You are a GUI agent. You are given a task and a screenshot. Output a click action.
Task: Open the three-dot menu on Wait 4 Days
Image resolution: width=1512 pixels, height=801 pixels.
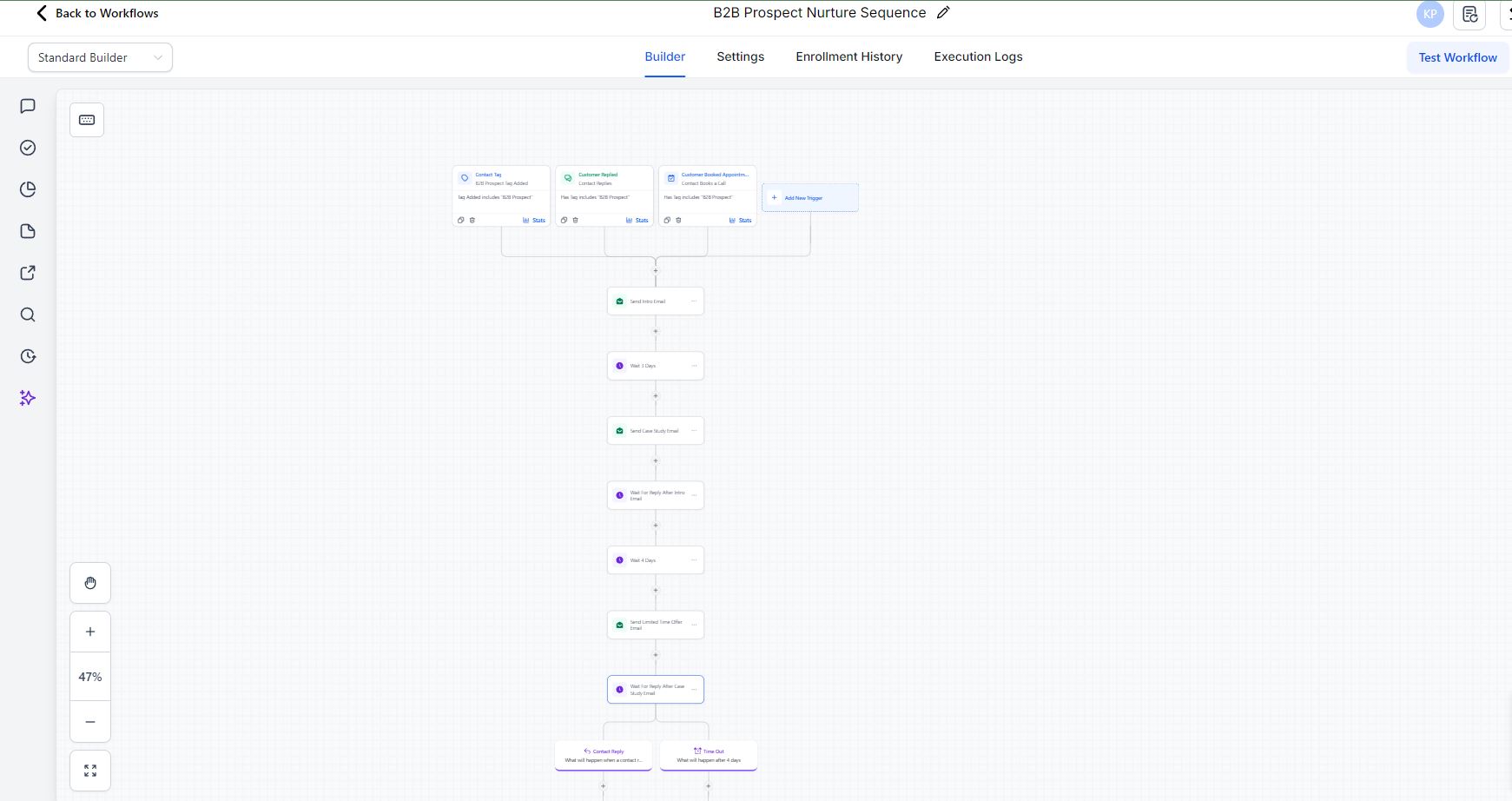pyautogui.click(x=694, y=560)
